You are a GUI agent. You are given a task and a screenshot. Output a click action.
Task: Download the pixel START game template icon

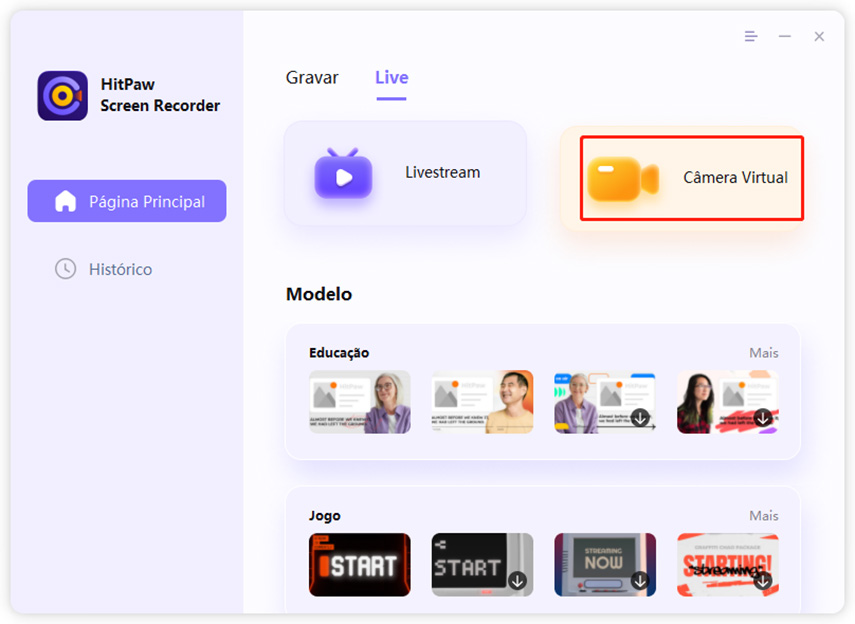click(x=517, y=580)
